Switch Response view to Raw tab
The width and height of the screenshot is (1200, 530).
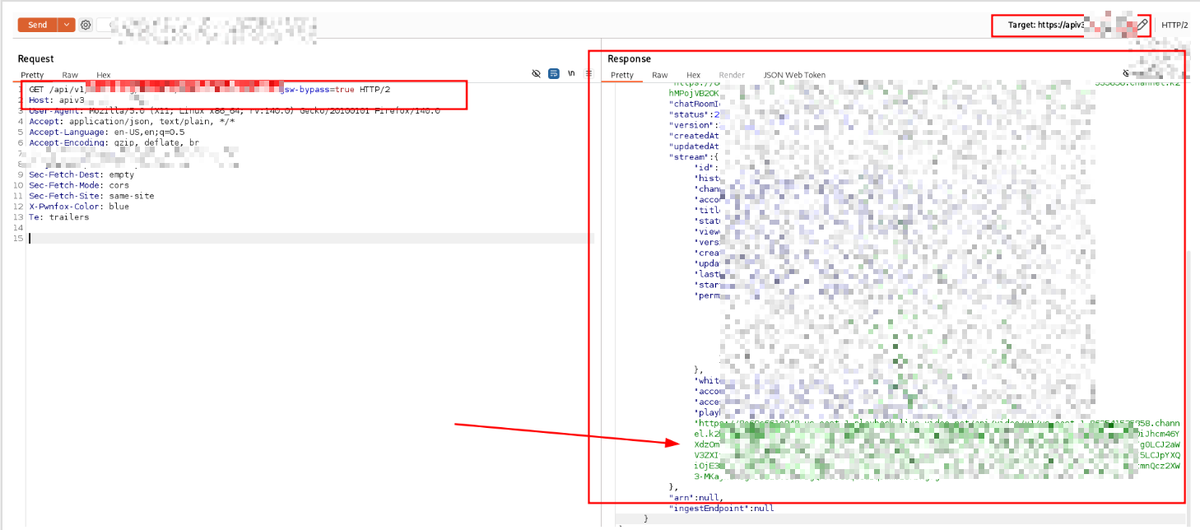coord(660,75)
